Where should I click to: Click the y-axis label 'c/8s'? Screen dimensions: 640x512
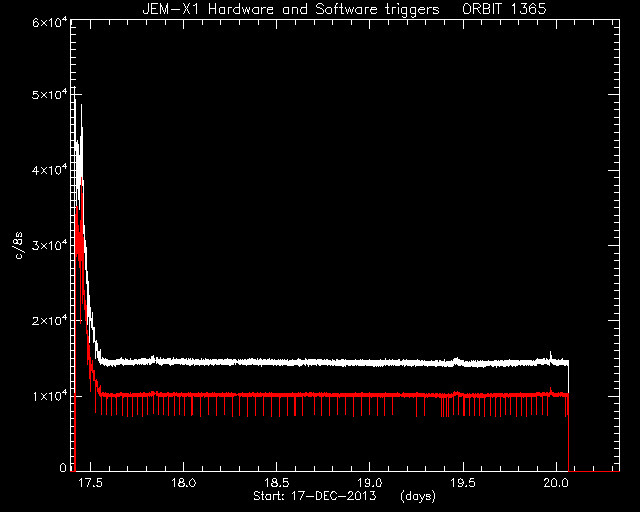[x=18, y=246]
